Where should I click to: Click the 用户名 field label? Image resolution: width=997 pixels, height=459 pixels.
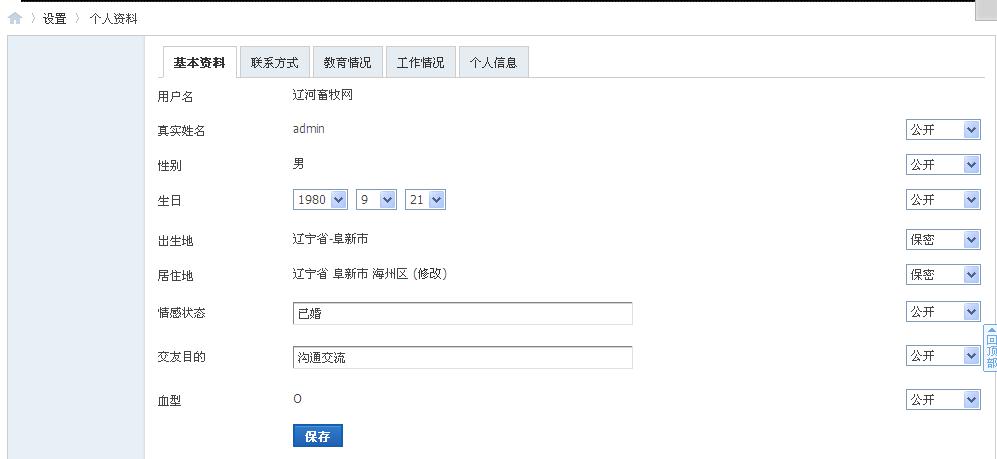point(175,97)
